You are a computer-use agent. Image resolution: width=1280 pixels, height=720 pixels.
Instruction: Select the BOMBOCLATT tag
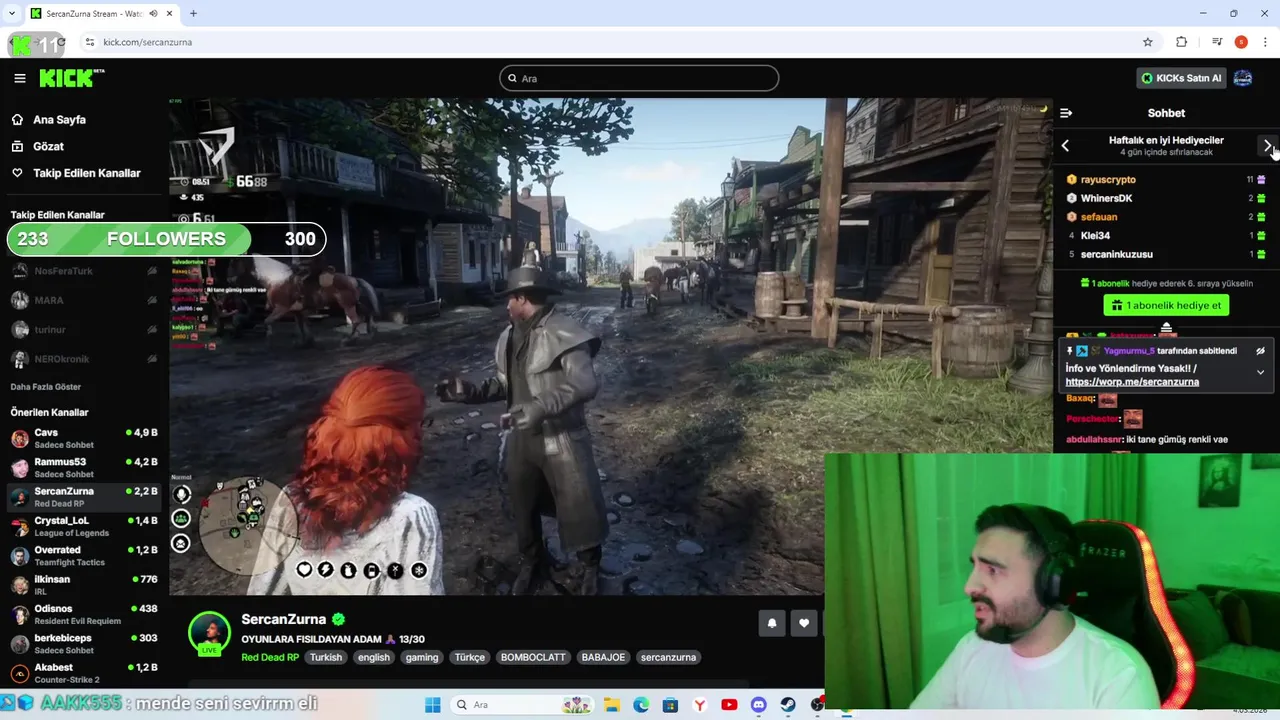click(533, 657)
